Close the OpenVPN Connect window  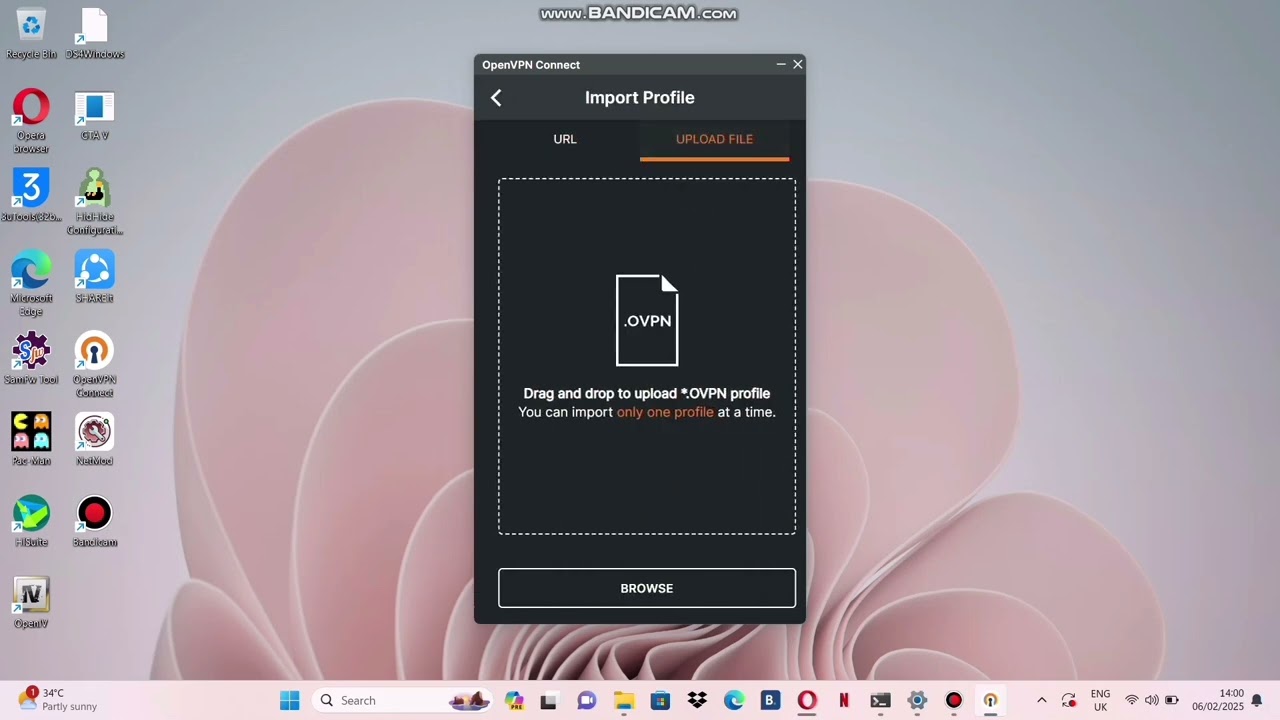click(798, 64)
